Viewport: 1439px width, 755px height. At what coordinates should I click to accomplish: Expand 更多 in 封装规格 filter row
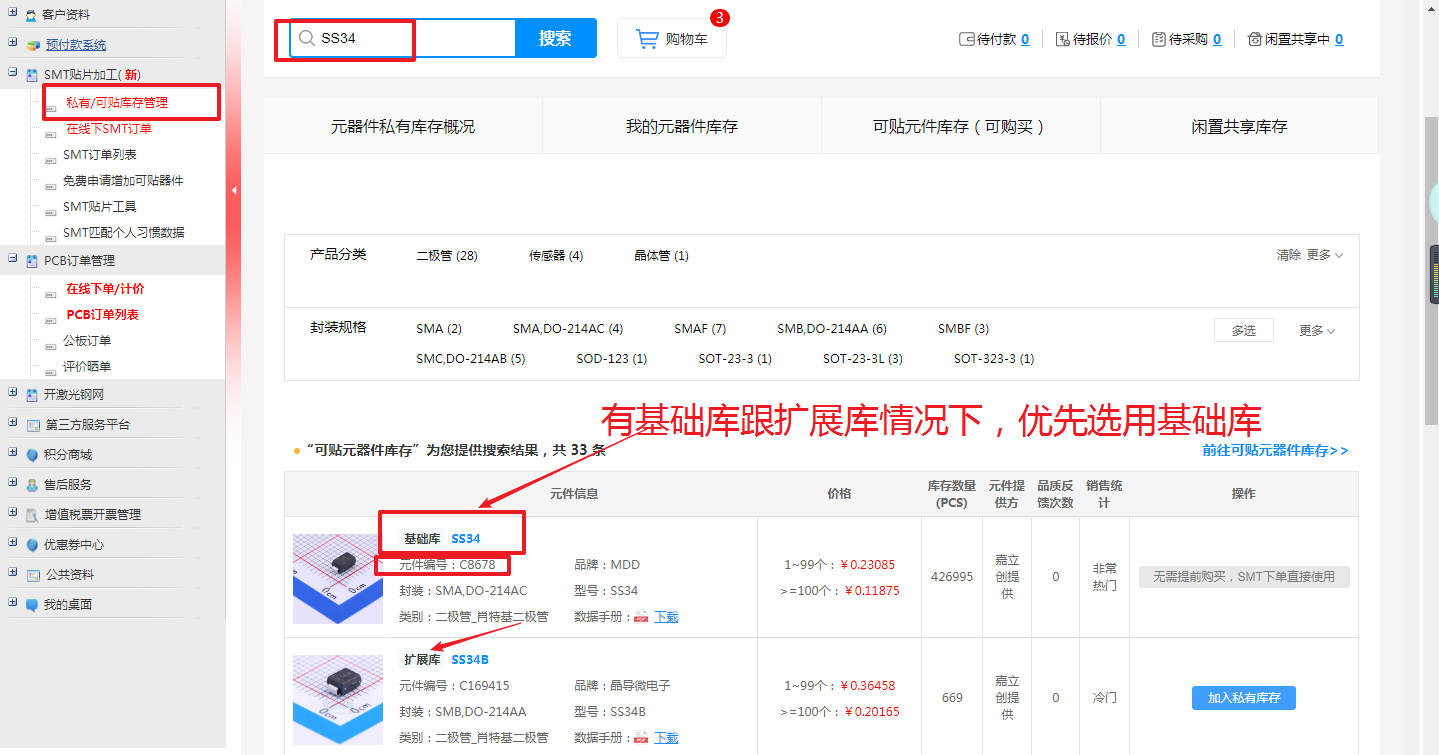coord(1317,330)
